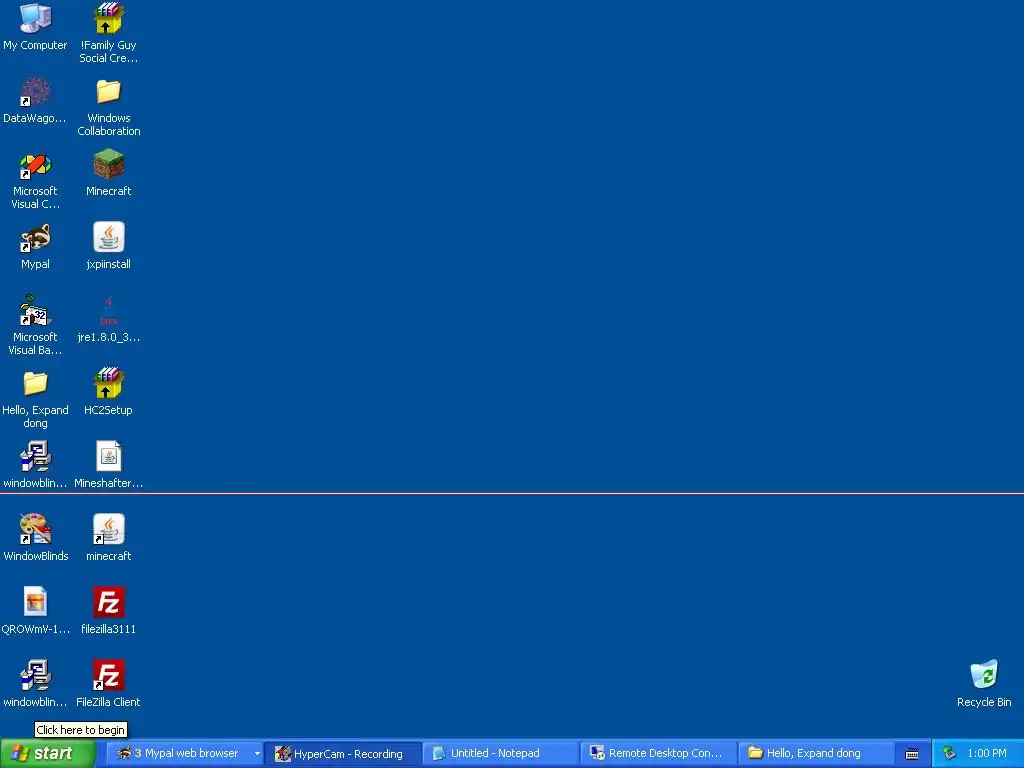Expand the Mypal taskbar group dropdown arrow
This screenshot has height=768, width=1024.
point(257,754)
